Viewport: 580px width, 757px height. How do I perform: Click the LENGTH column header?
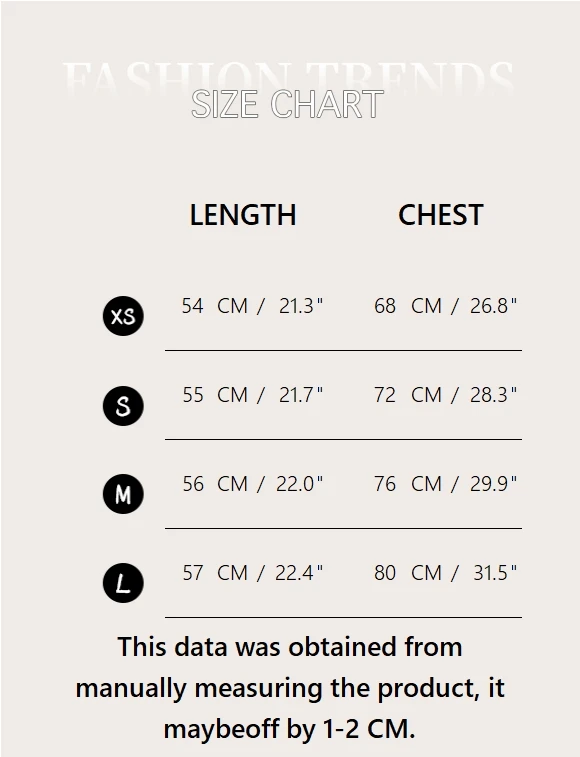click(x=243, y=215)
